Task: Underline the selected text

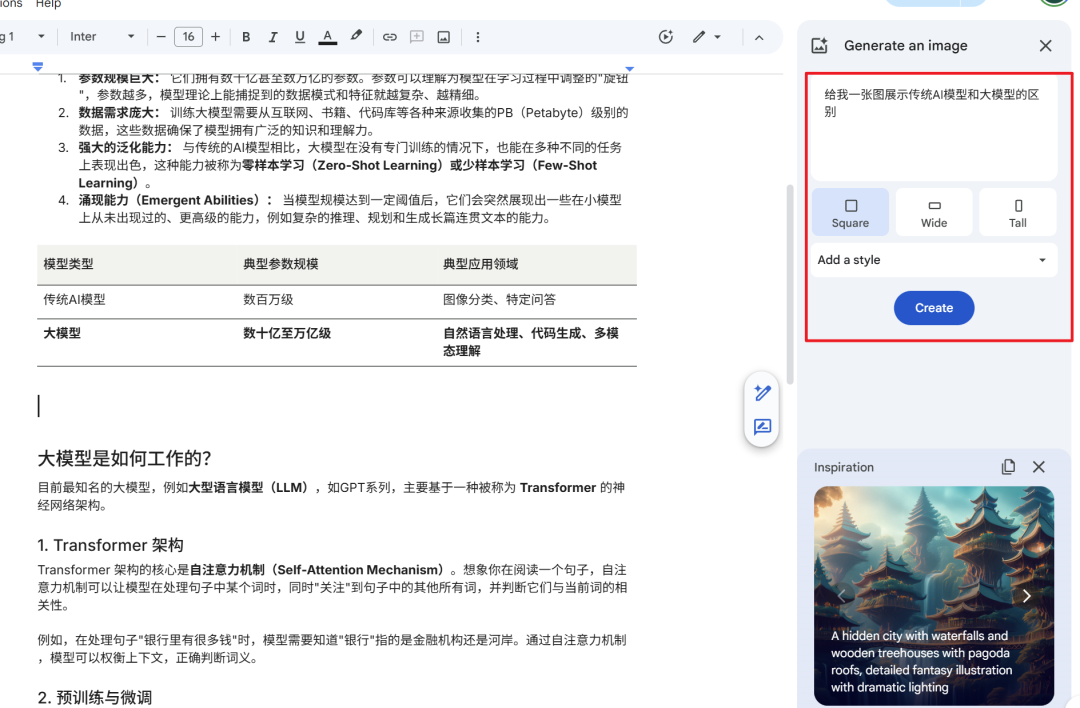Action: (300, 37)
